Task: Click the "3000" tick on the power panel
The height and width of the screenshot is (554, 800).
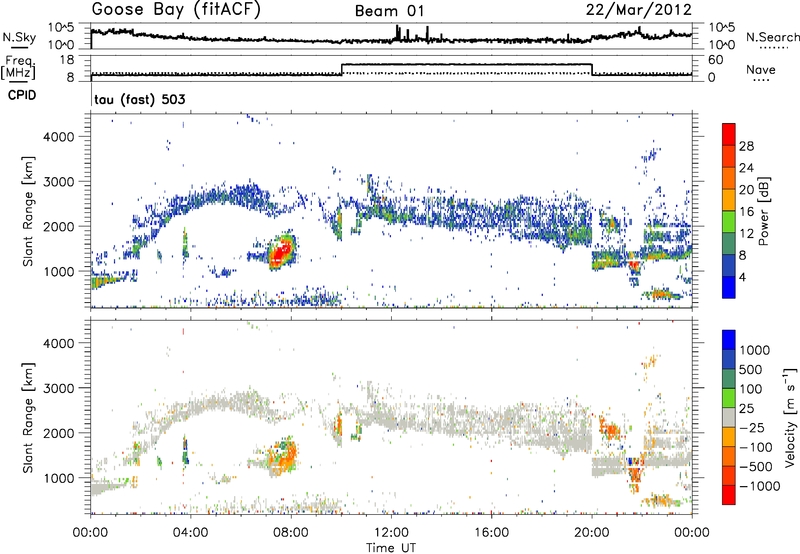Action: (x=59, y=182)
